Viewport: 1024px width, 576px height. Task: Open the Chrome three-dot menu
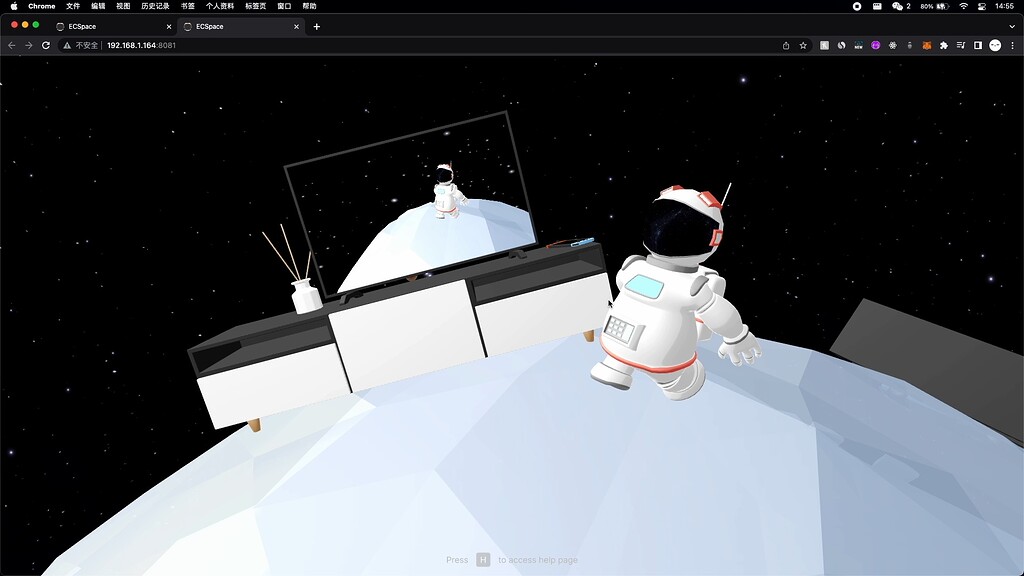coord(1012,45)
